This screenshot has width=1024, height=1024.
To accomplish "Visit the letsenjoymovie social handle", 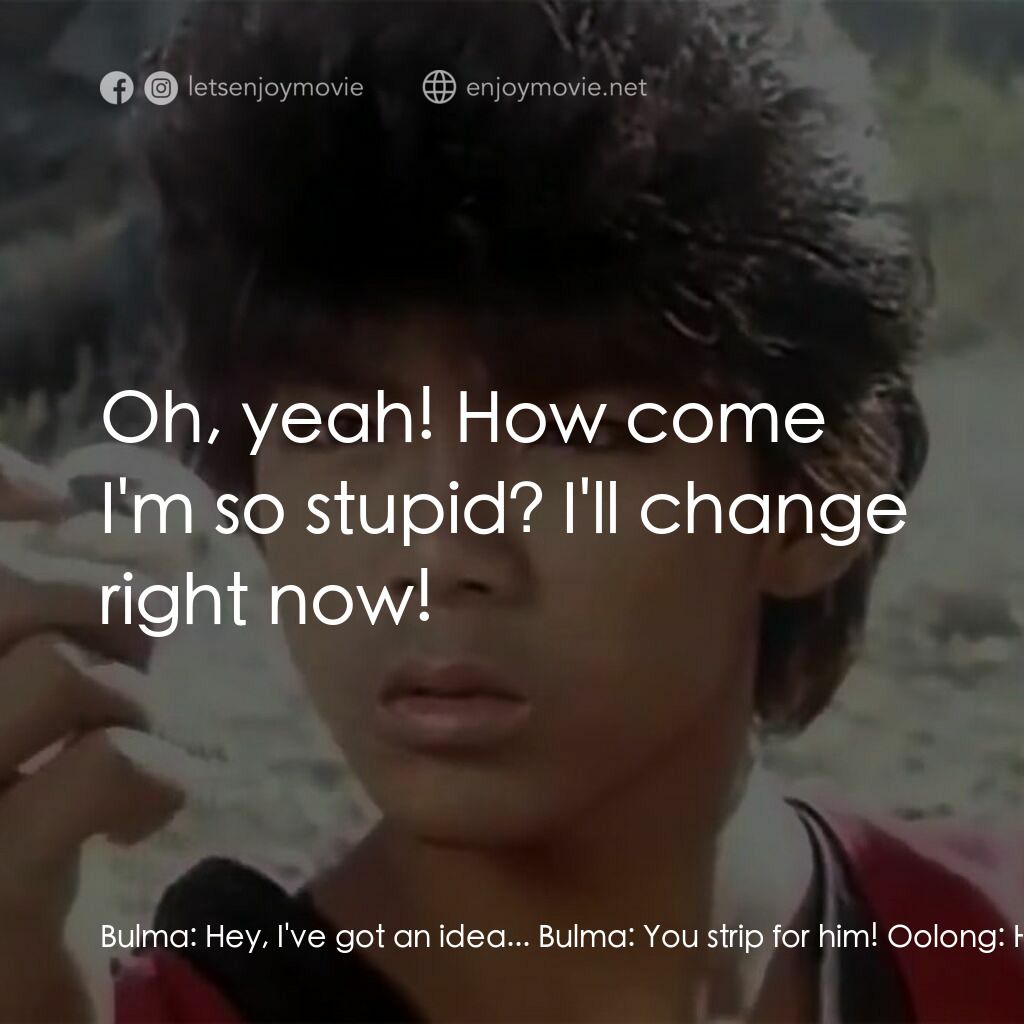I will [276, 87].
